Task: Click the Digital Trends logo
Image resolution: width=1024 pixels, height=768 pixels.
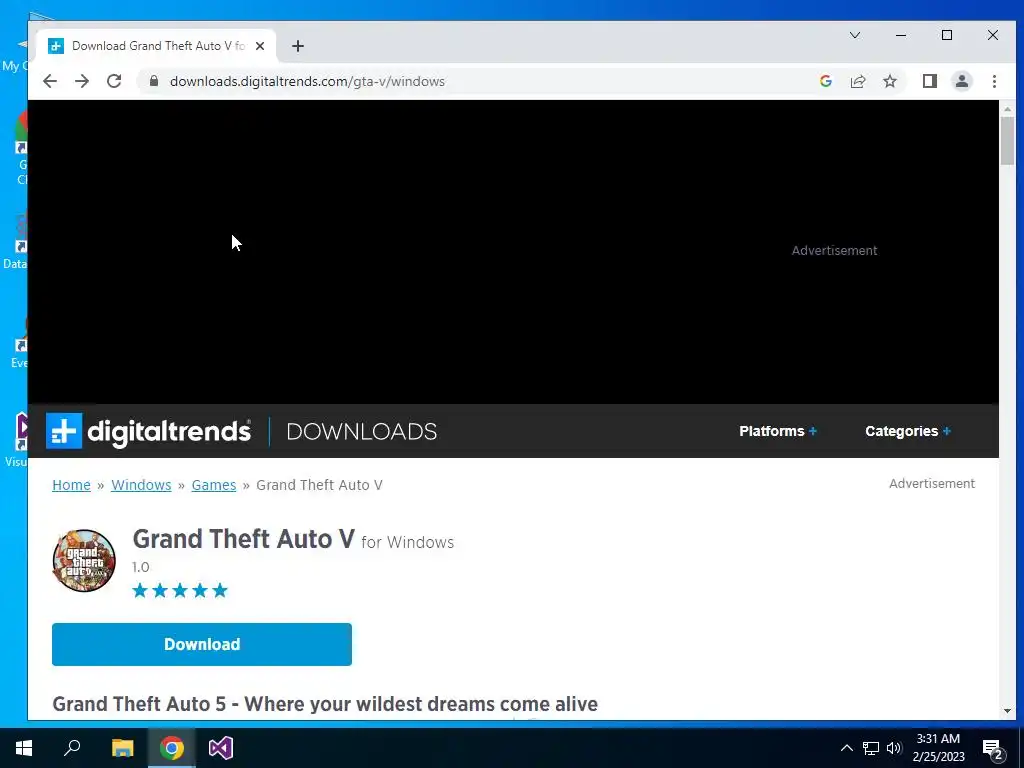Action: pyautogui.click(x=148, y=431)
